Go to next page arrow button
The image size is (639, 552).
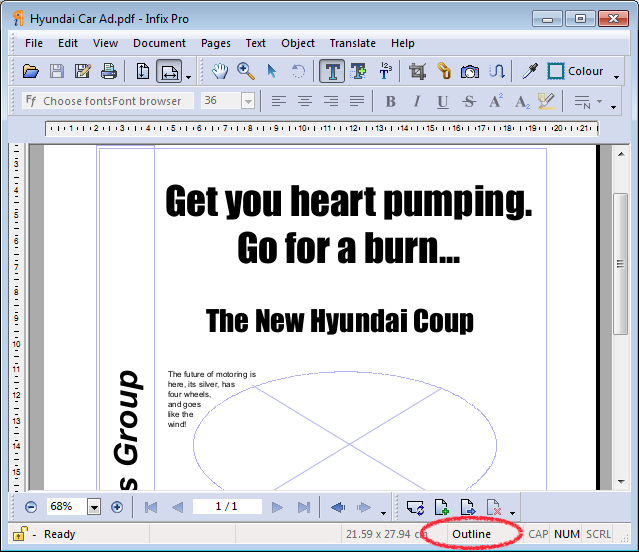click(277, 507)
